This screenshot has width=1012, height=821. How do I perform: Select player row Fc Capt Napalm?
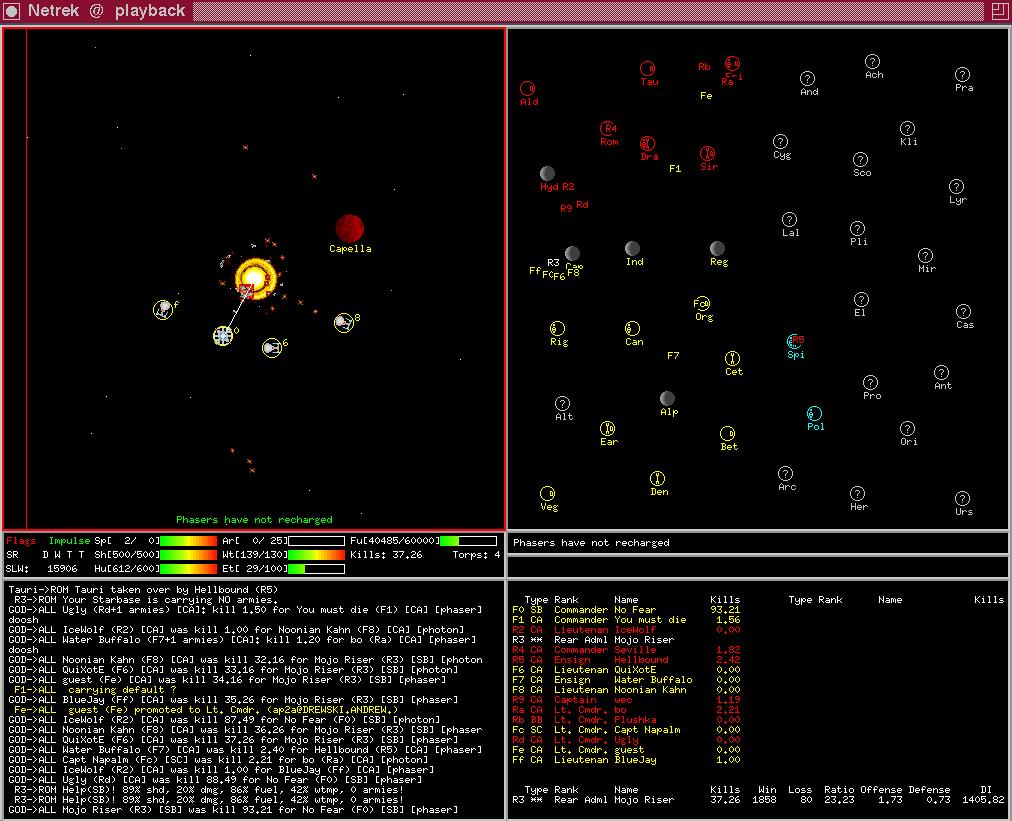click(626, 730)
